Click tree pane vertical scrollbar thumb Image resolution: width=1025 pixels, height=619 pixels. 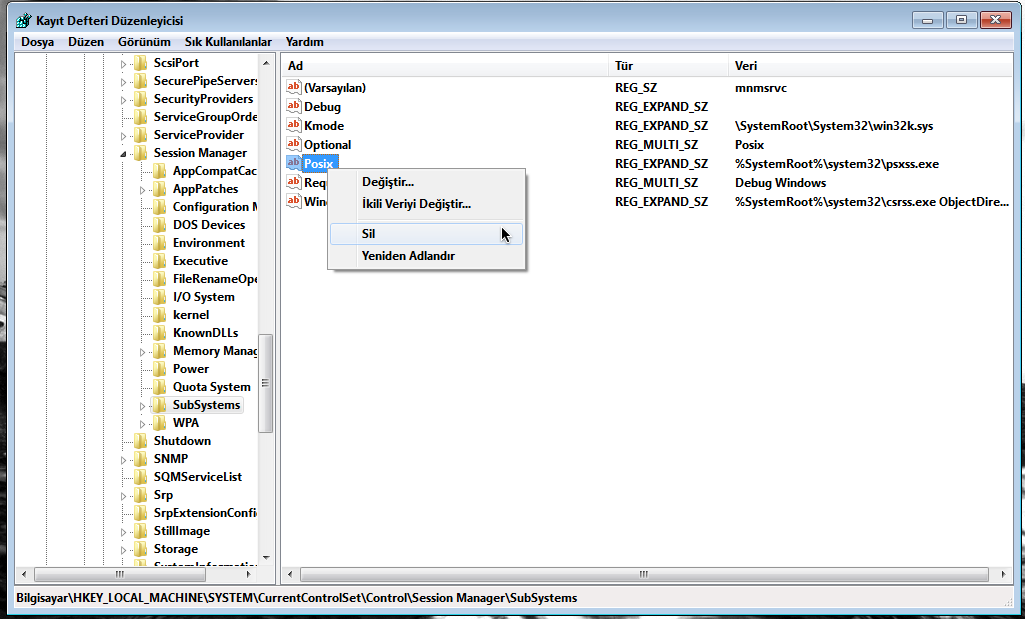[266, 383]
